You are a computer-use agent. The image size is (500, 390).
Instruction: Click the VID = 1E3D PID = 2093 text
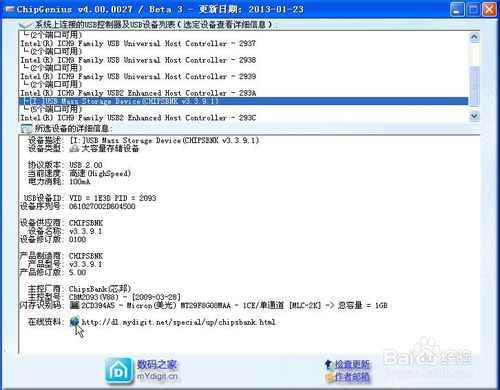point(113,198)
